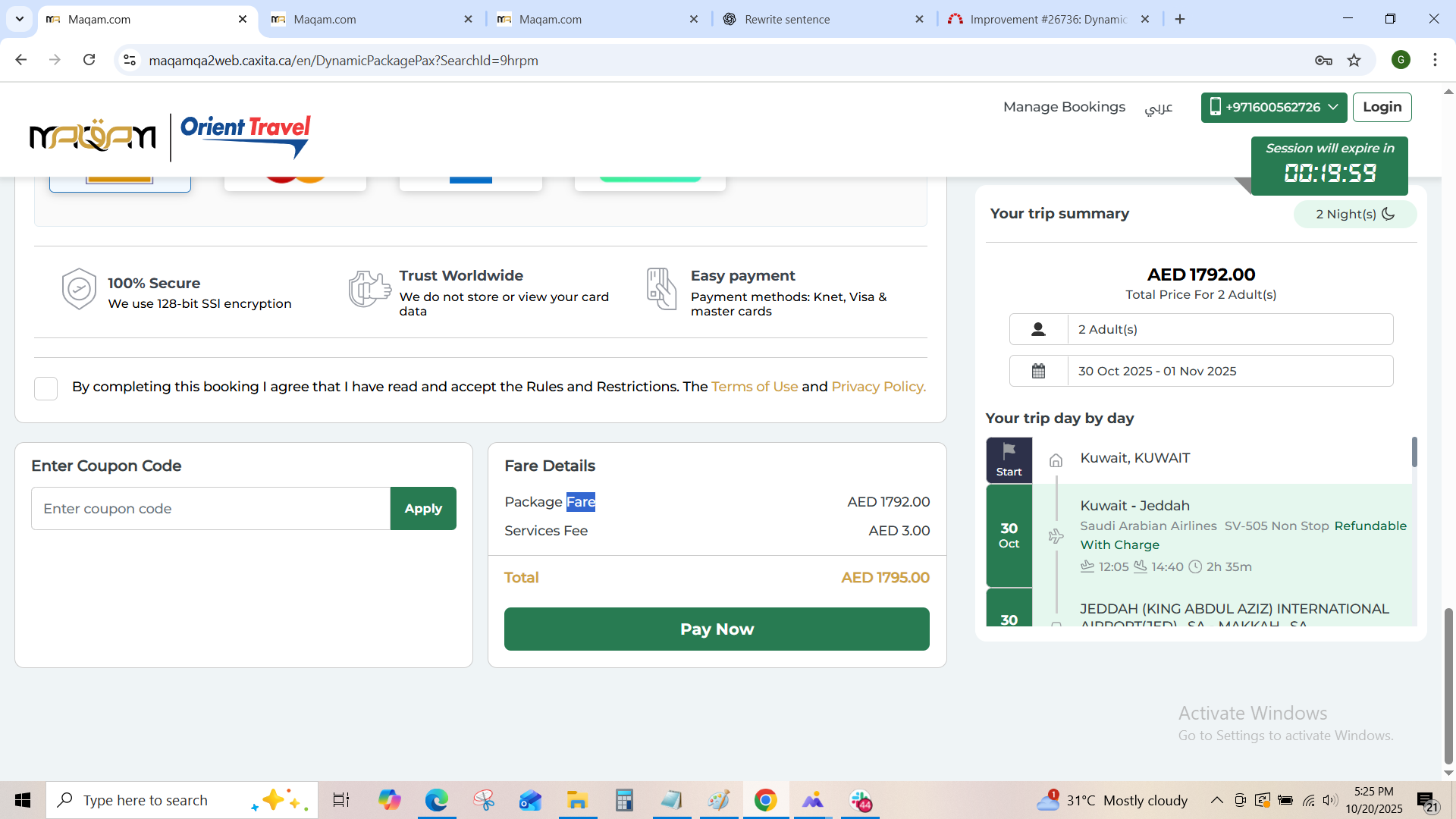
Task: Click the adult passenger person icon
Action: pos(1038,329)
